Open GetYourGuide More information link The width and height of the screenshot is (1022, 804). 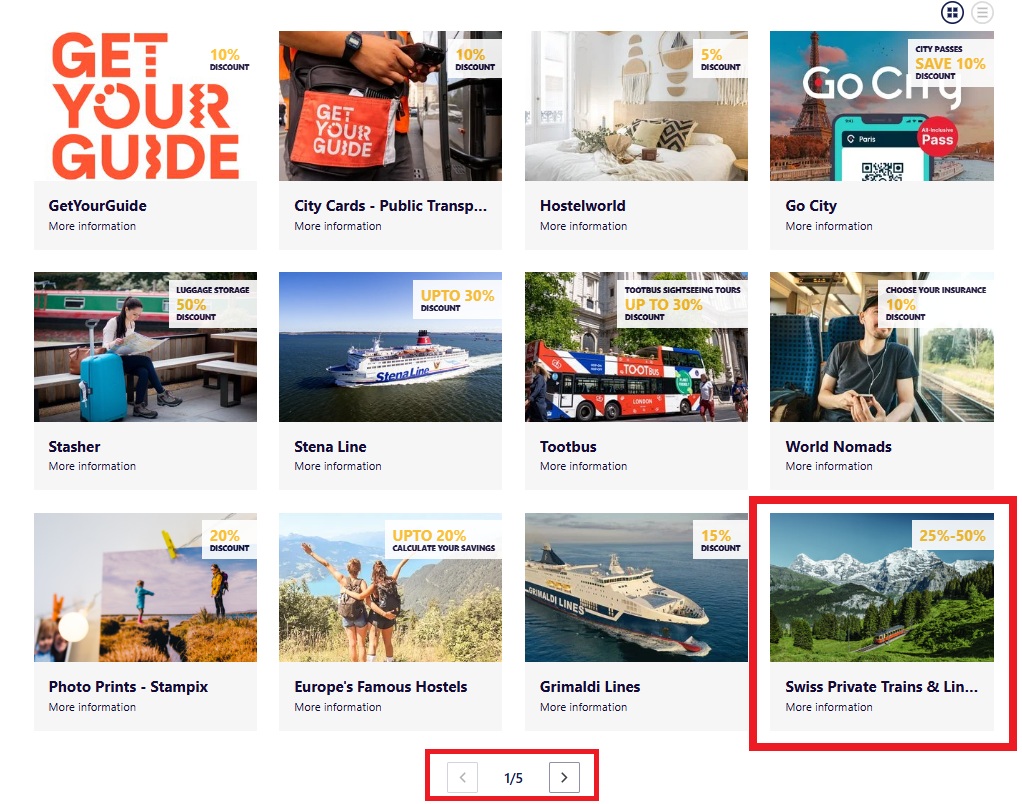92,226
